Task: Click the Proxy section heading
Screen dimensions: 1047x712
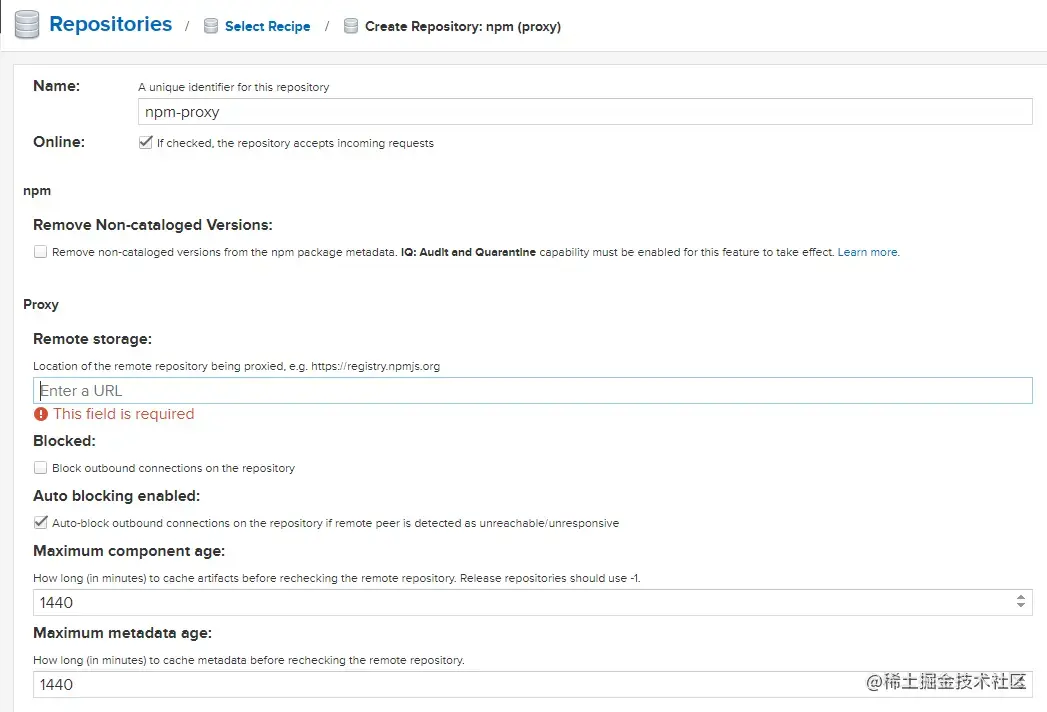Action: click(x=41, y=304)
